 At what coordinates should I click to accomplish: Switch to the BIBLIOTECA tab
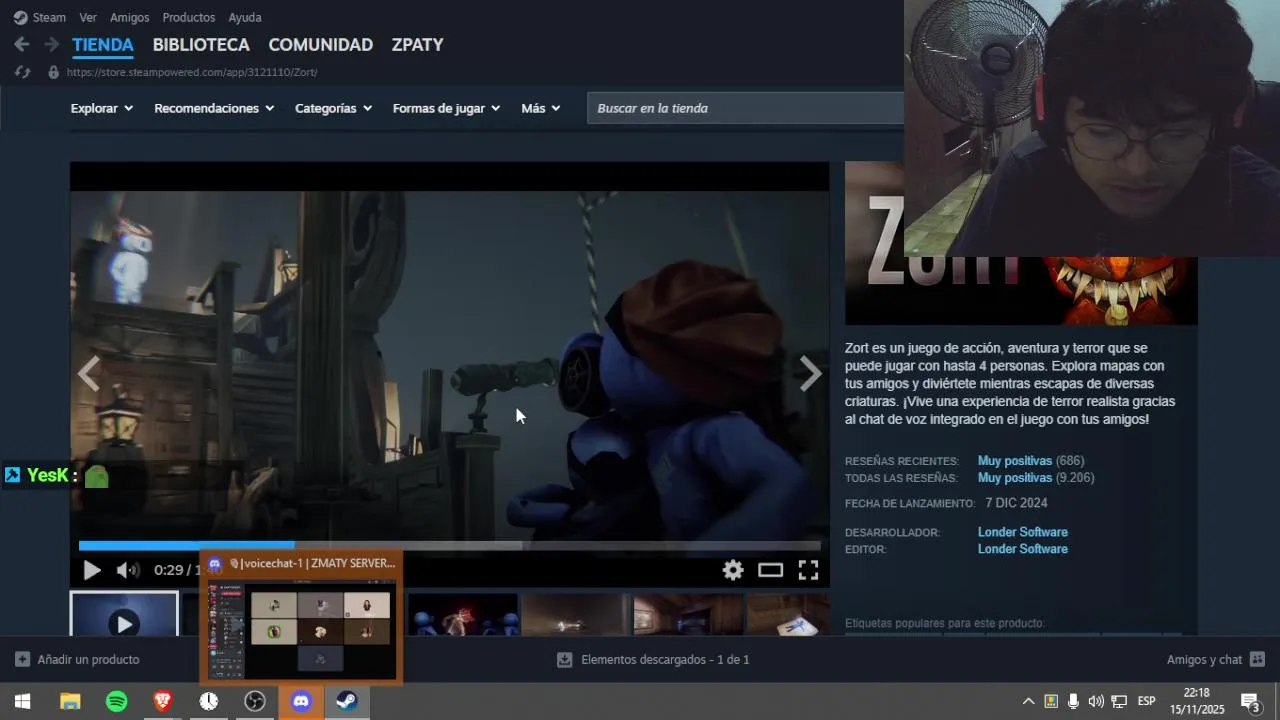tap(201, 45)
